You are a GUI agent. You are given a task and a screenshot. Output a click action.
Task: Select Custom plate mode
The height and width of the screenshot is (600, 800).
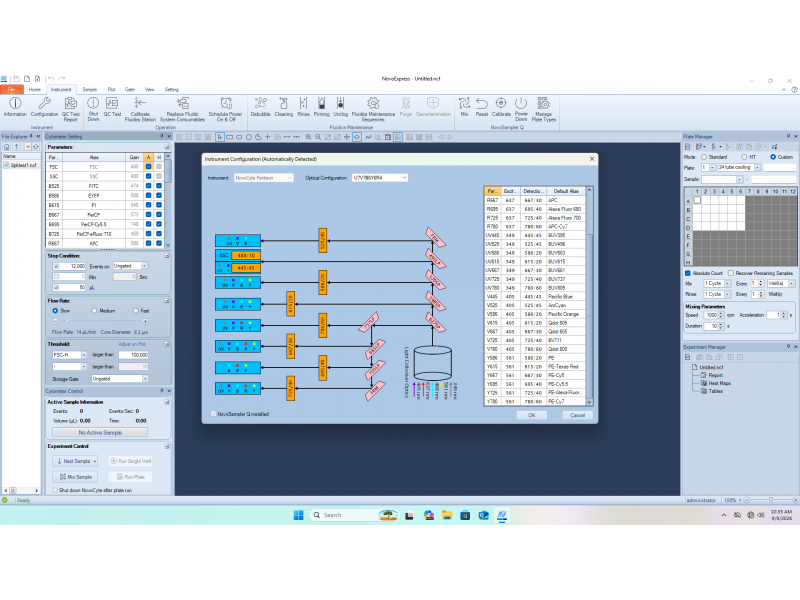coord(773,157)
